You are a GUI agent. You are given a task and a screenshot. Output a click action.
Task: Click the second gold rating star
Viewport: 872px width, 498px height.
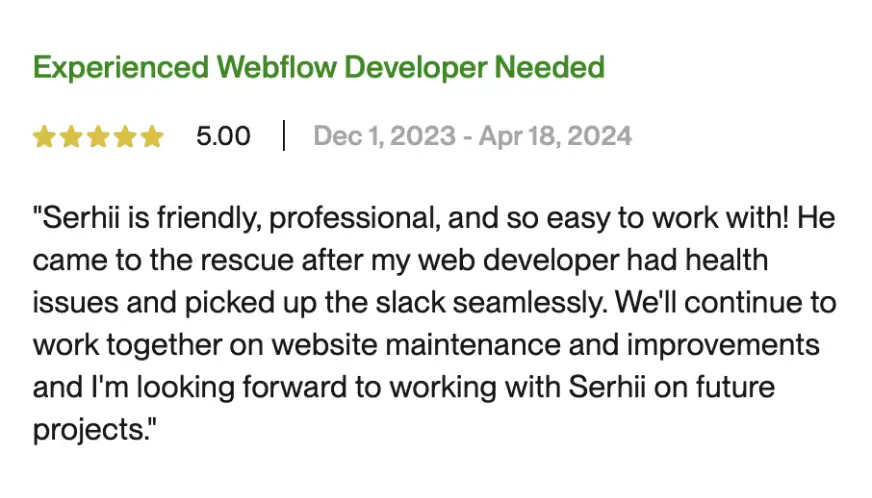[x=71, y=136]
